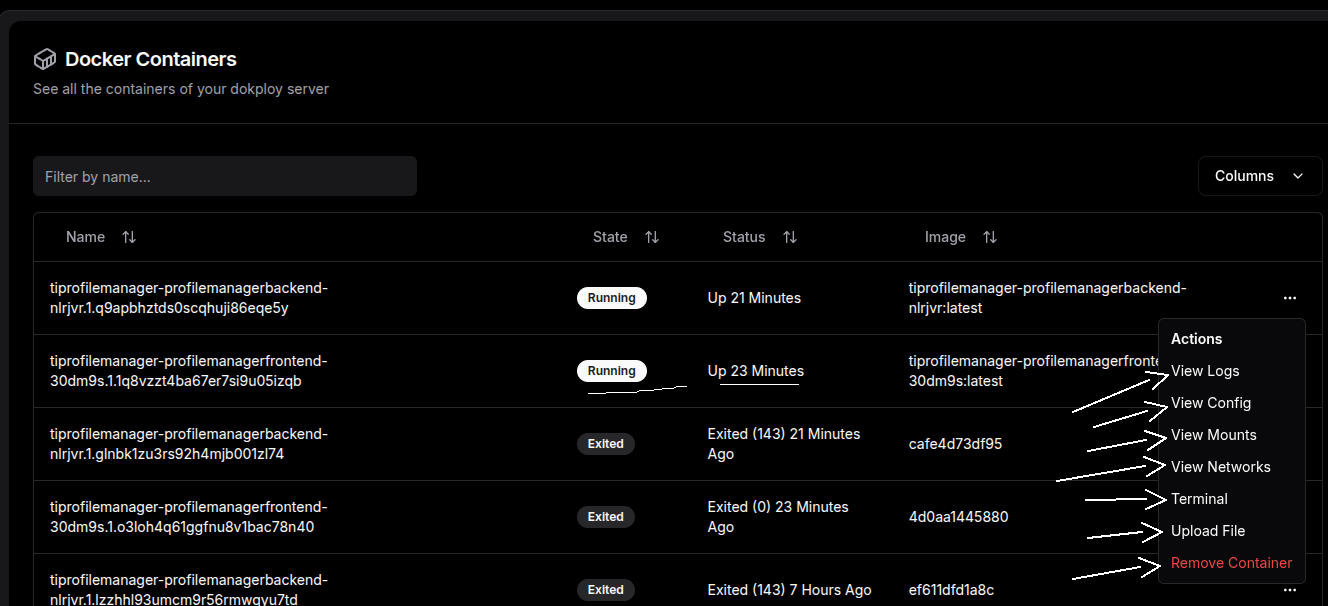1328x606 pixels.
Task: Open actions menu for ef611dfd1a8c row
Action: click(x=1290, y=590)
